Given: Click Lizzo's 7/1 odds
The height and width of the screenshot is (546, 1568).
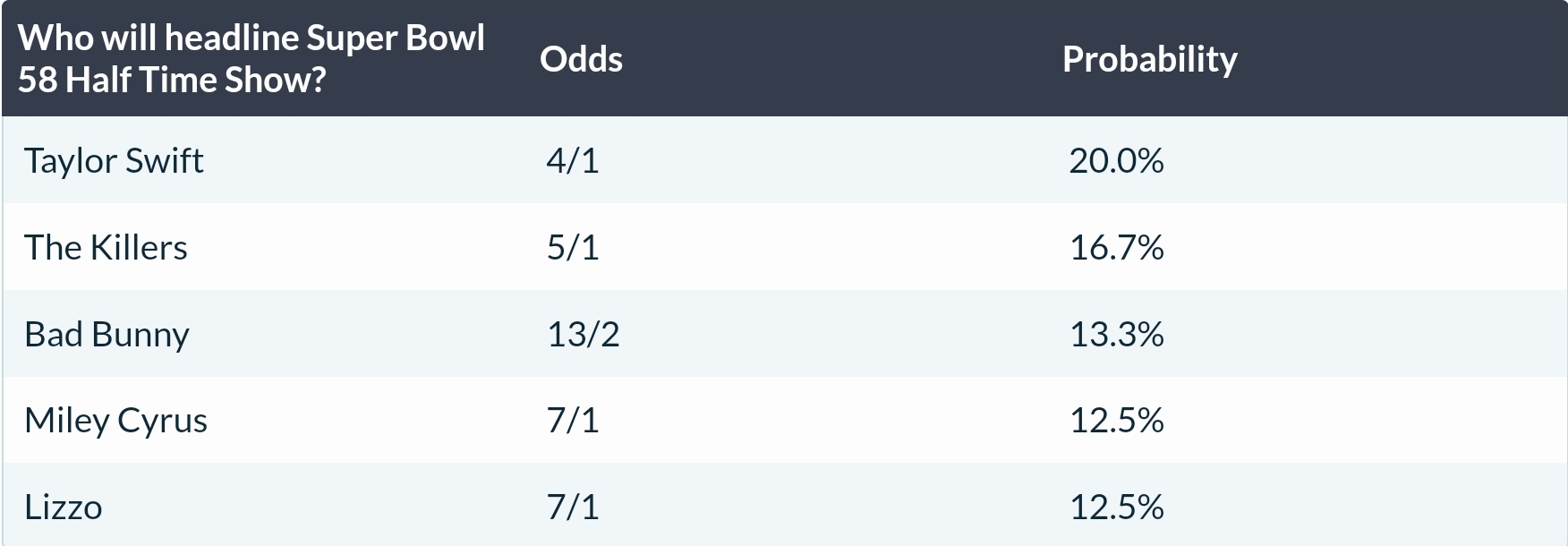Looking at the screenshot, I should (x=573, y=507).
